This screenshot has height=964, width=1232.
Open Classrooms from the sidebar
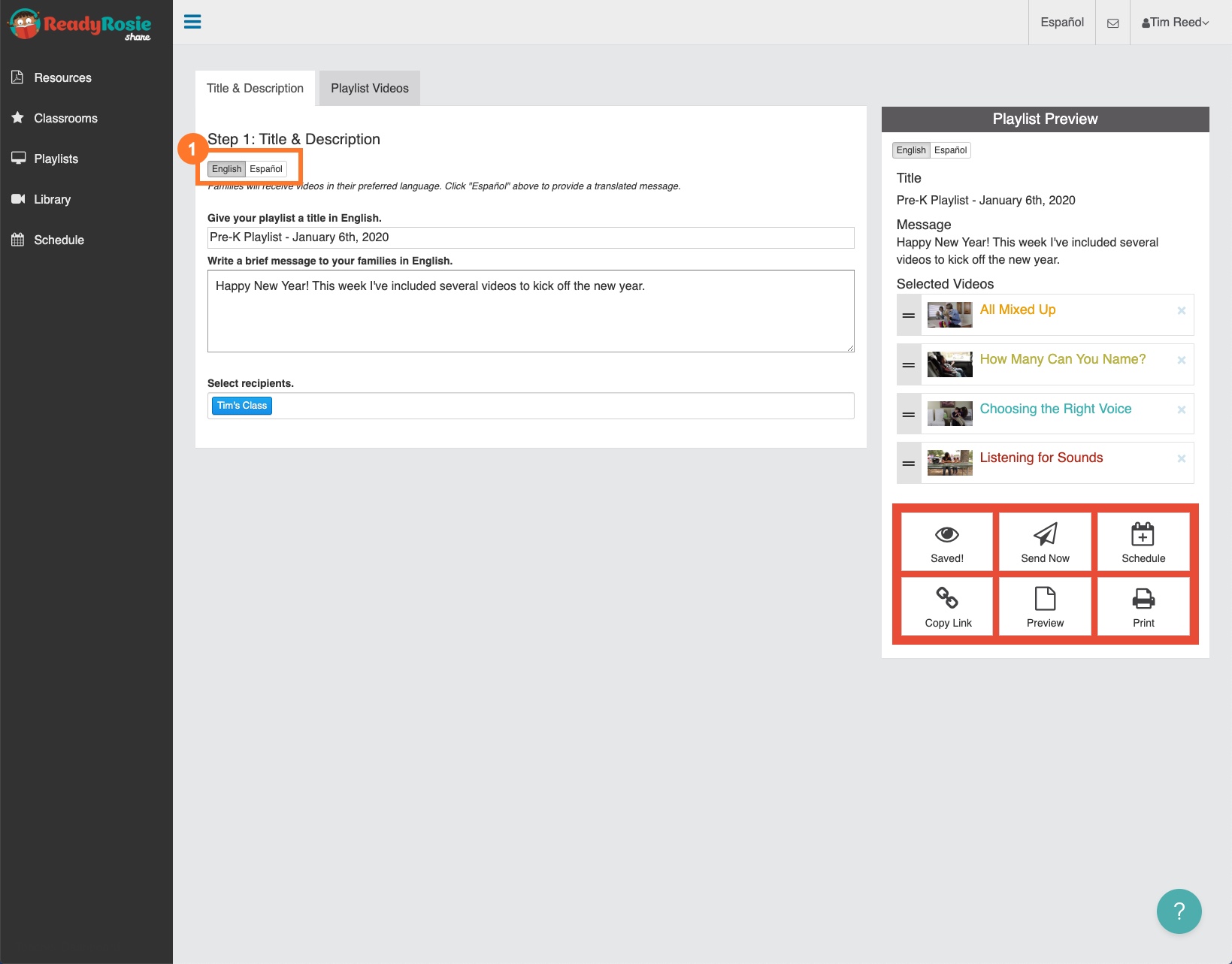66,118
